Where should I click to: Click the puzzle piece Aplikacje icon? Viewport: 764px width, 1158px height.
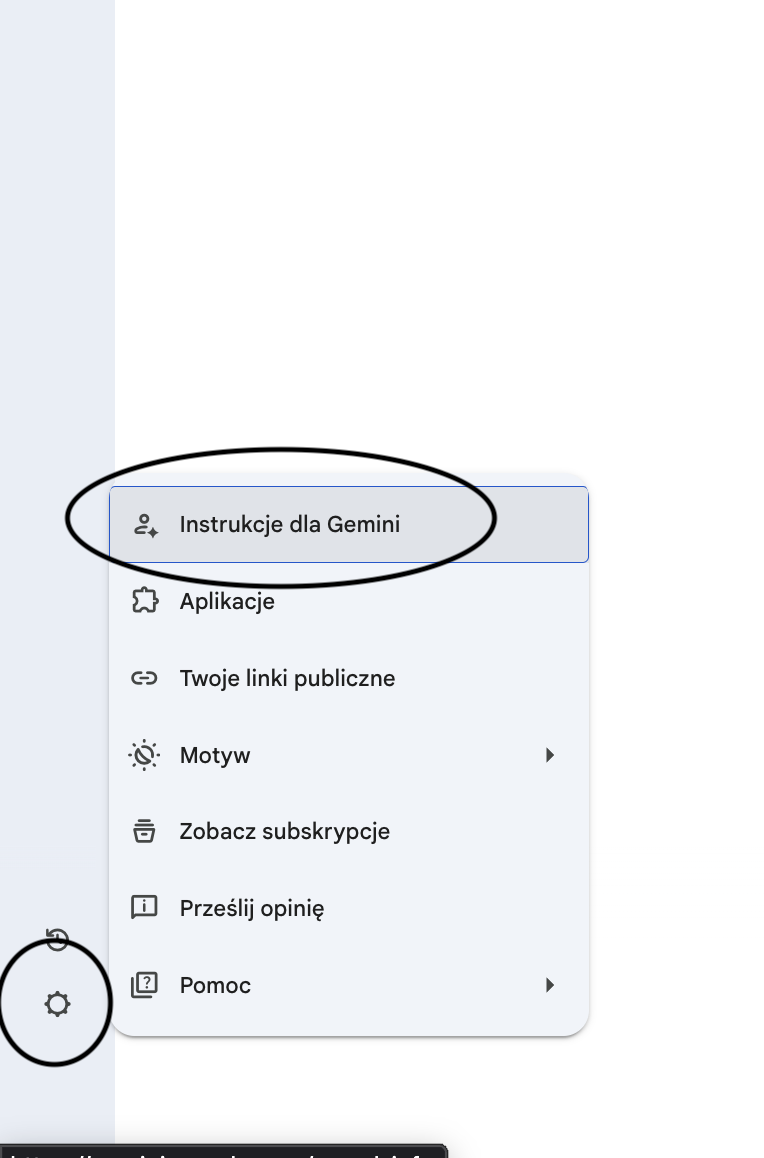[x=145, y=601]
